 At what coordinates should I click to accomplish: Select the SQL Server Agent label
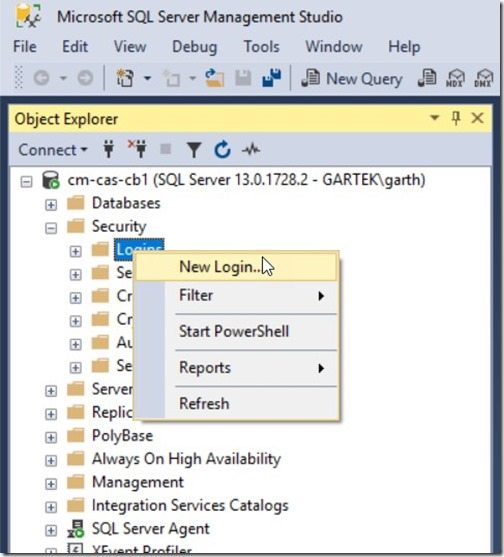tap(151, 529)
